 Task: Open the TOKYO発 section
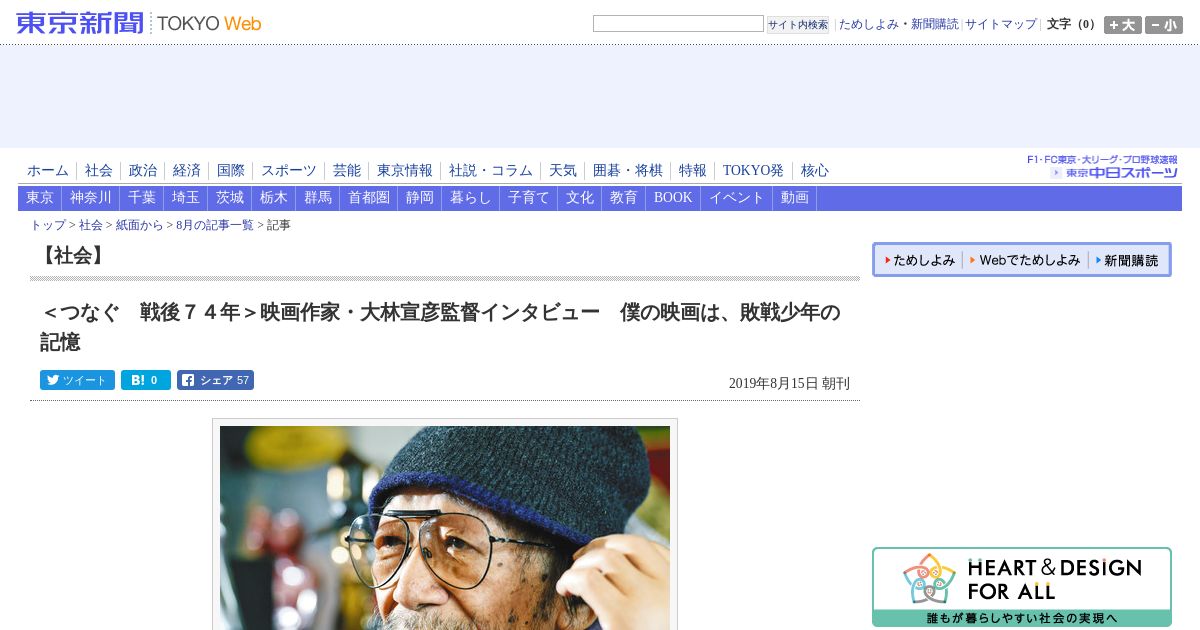[753, 171]
